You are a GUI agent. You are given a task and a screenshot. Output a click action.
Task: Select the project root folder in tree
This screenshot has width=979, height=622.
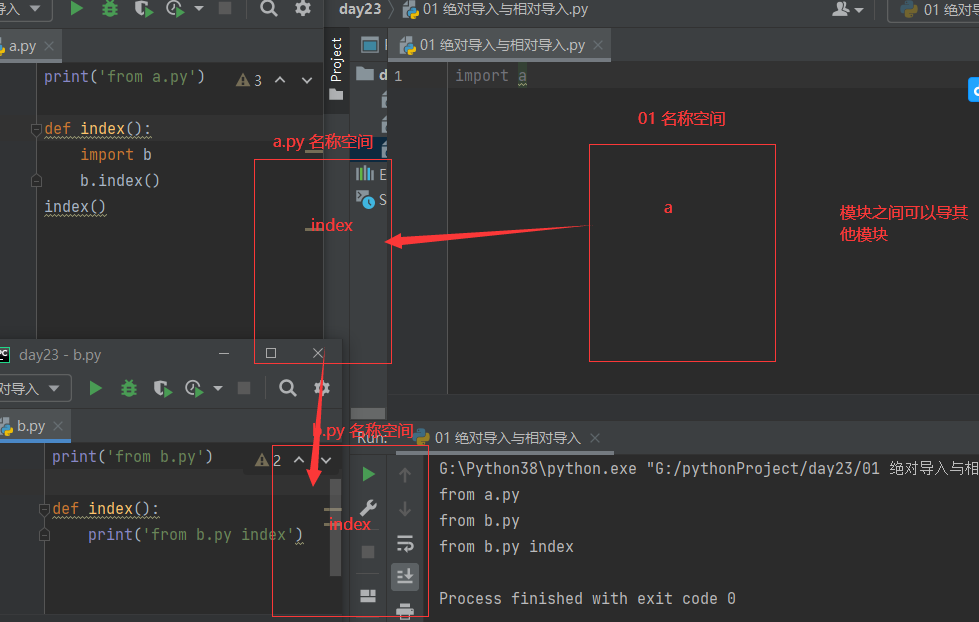pos(371,75)
